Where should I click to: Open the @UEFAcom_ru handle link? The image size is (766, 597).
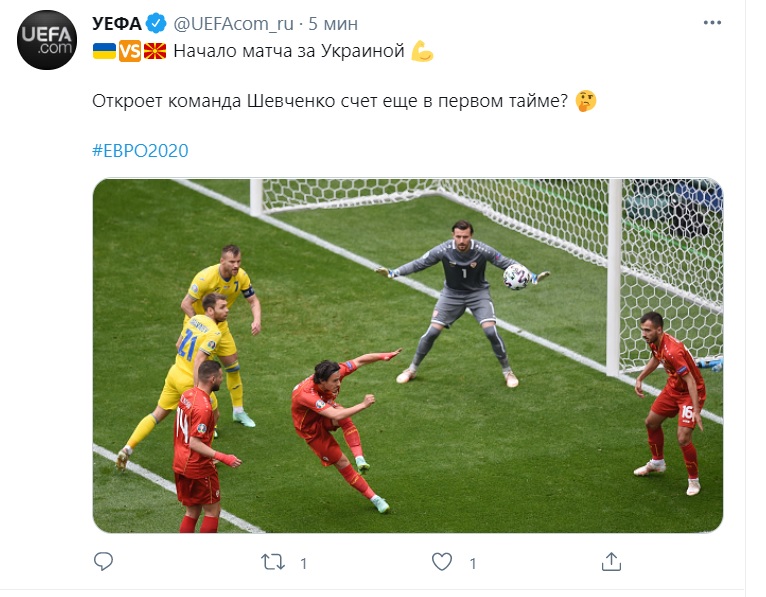tap(234, 23)
